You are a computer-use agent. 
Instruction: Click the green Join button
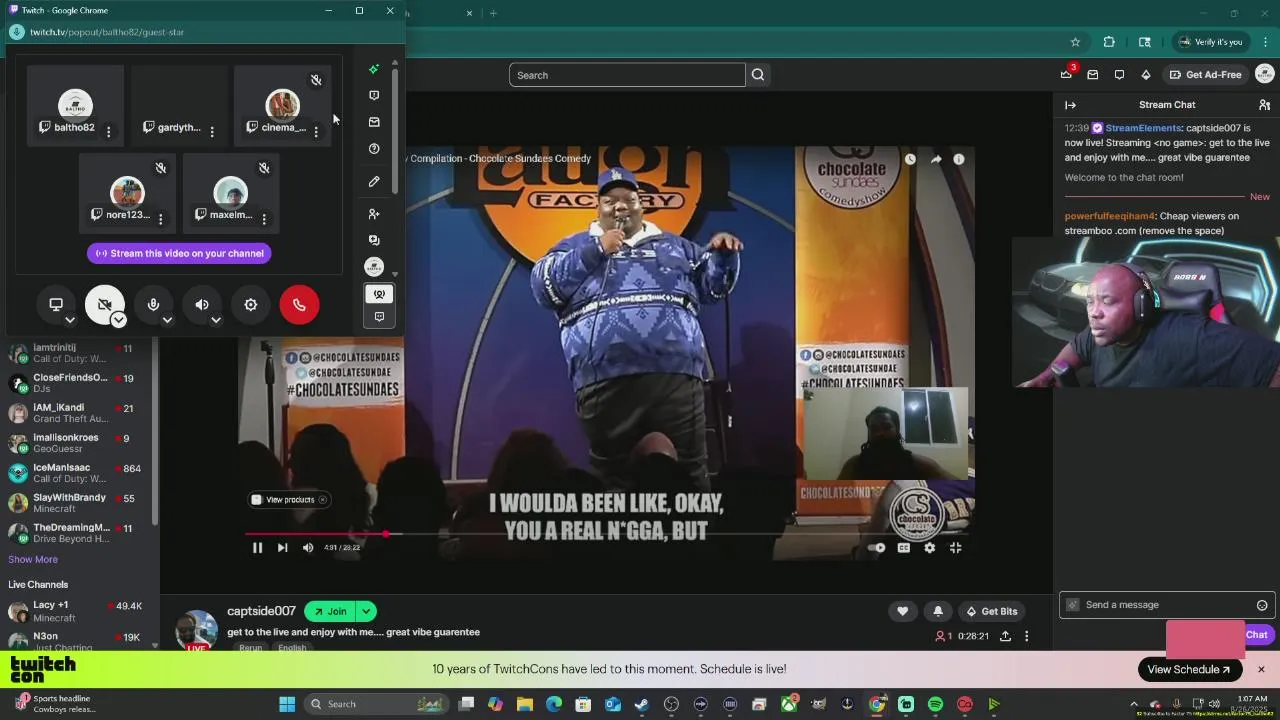pos(330,611)
